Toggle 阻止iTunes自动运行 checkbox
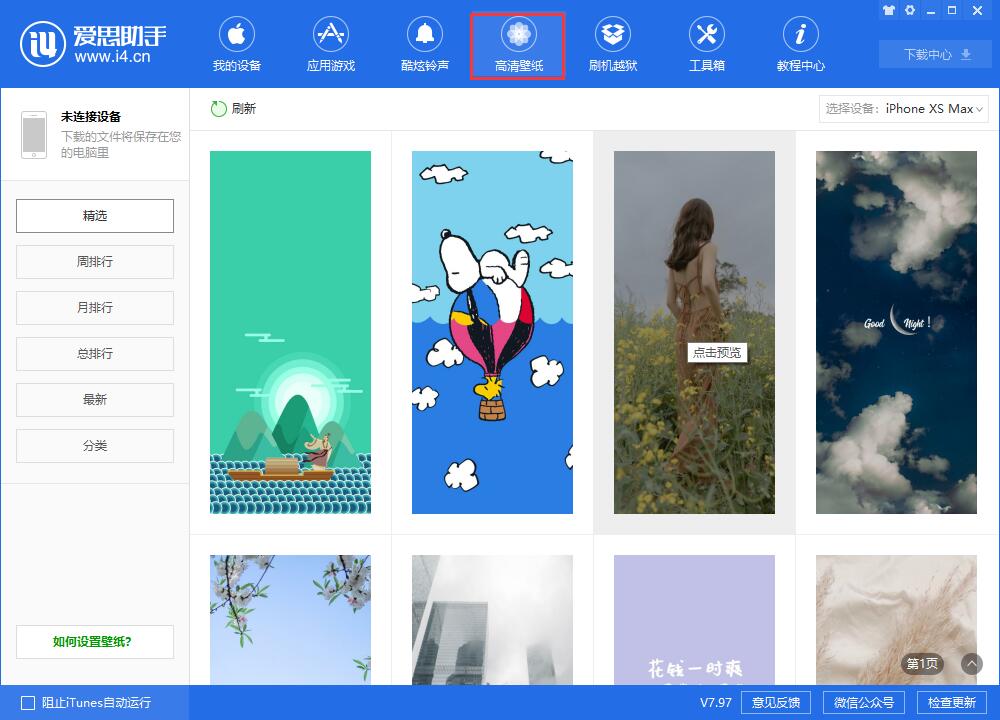 coord(28,703)
